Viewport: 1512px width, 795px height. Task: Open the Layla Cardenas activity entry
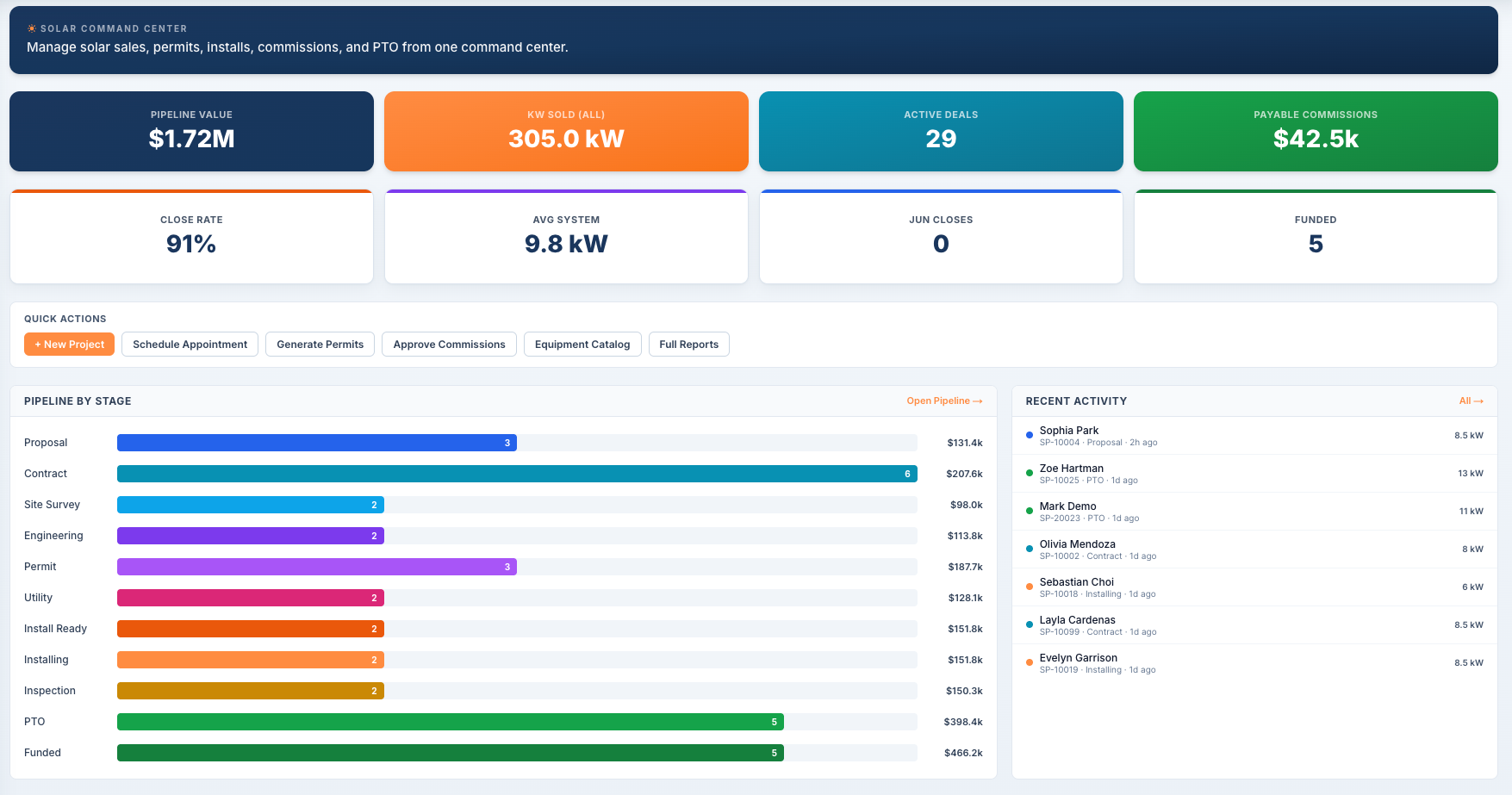pyautogui.click(x=1254, y=625)
